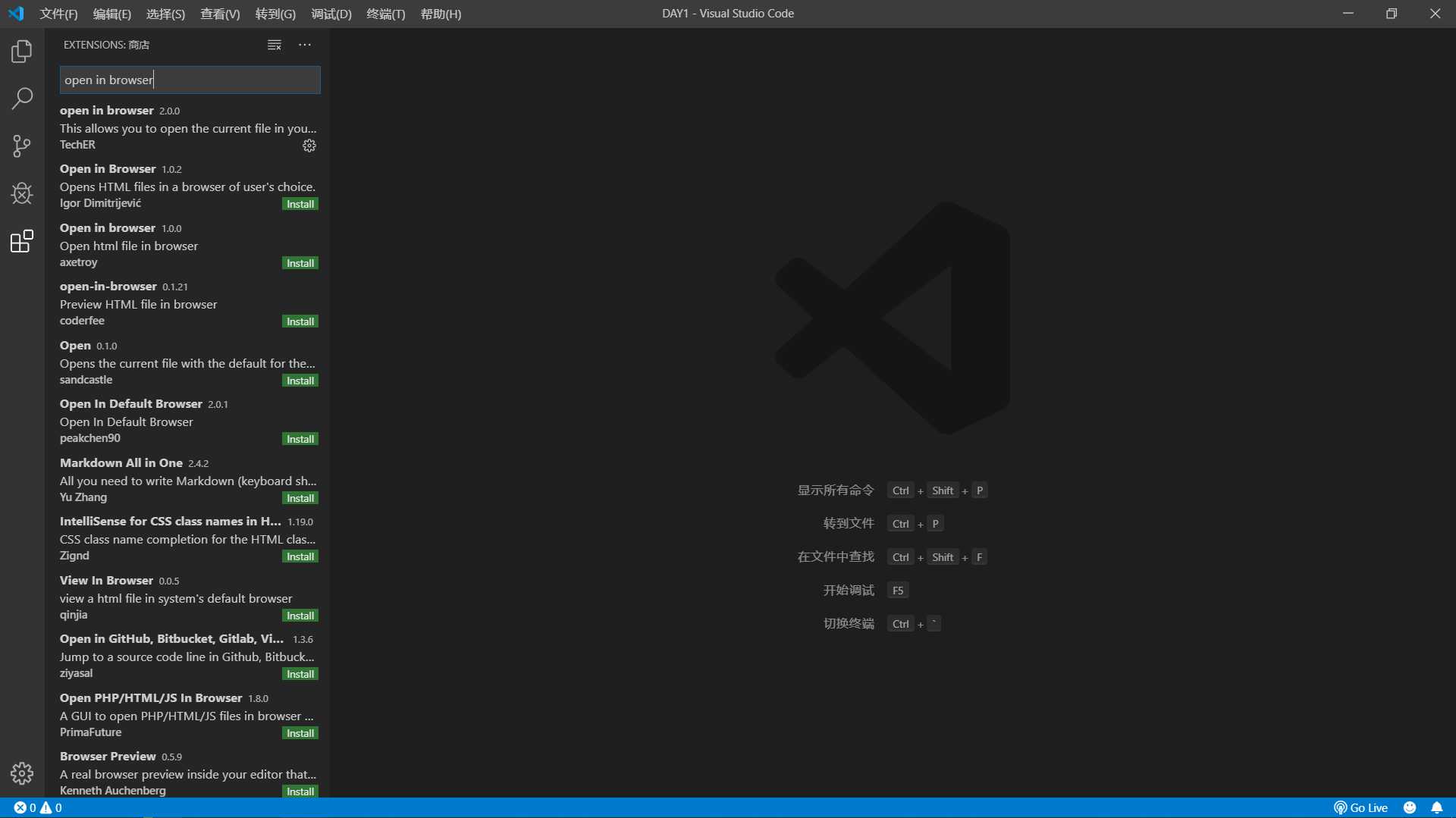Open the Debug view in activity bar

click(22, 193)
